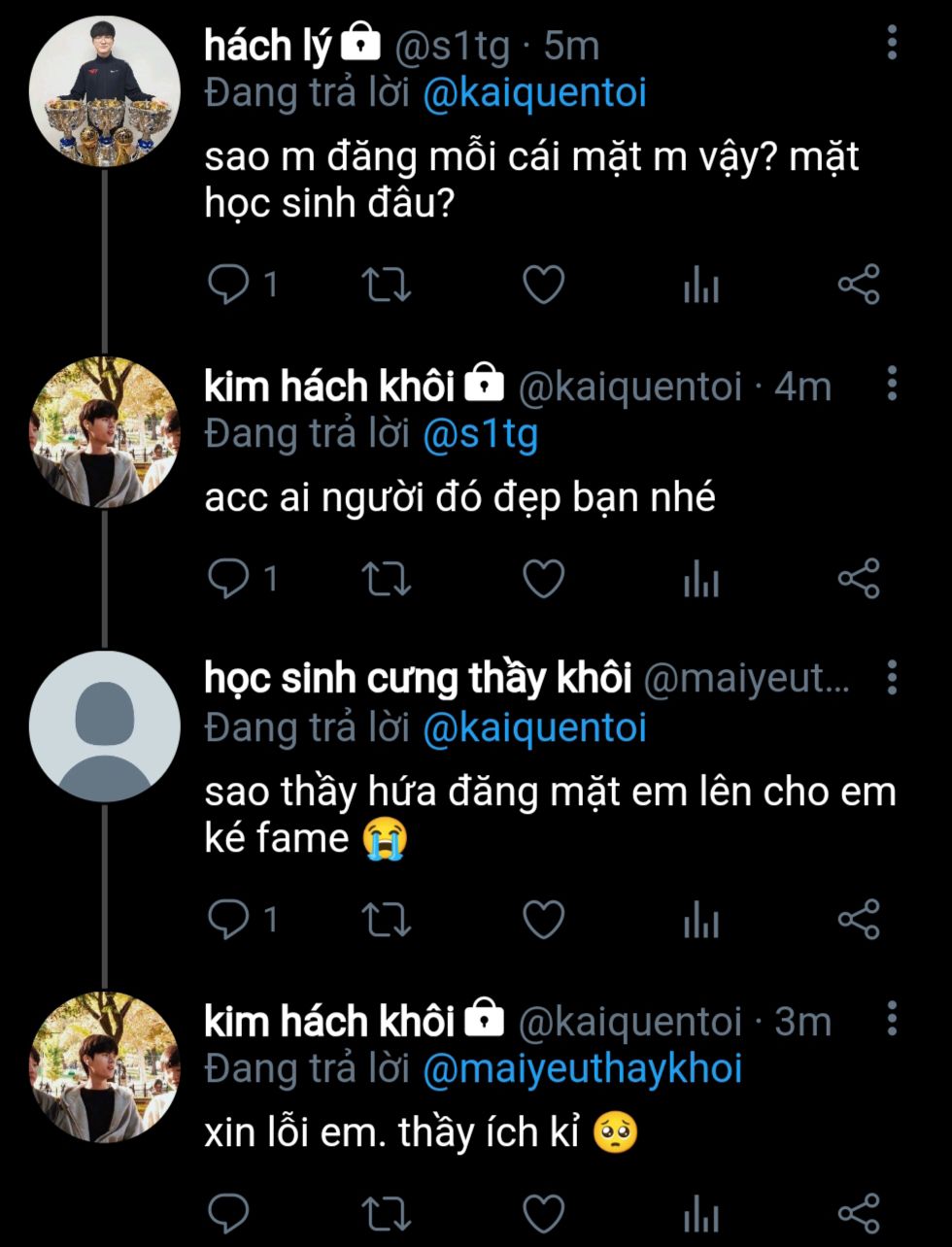Viewport: 952px width, 1247px height.
Task: Retweet the 'ké fame' tweet
Action: pos(386,919)
